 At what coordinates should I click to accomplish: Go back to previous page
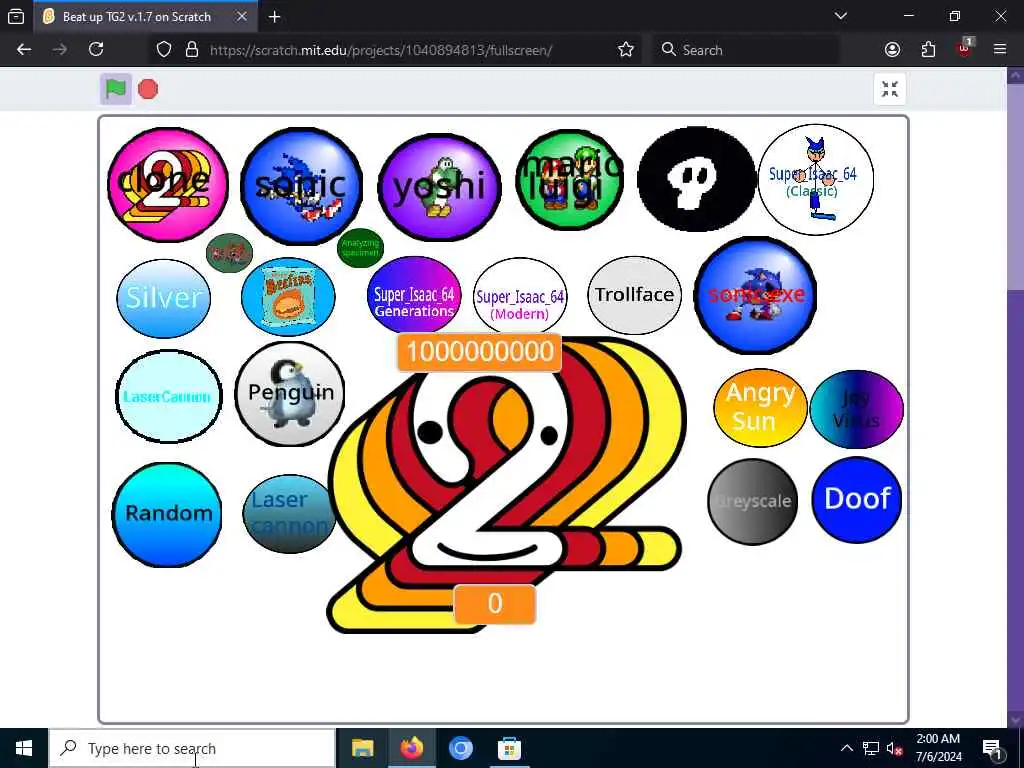24,50
